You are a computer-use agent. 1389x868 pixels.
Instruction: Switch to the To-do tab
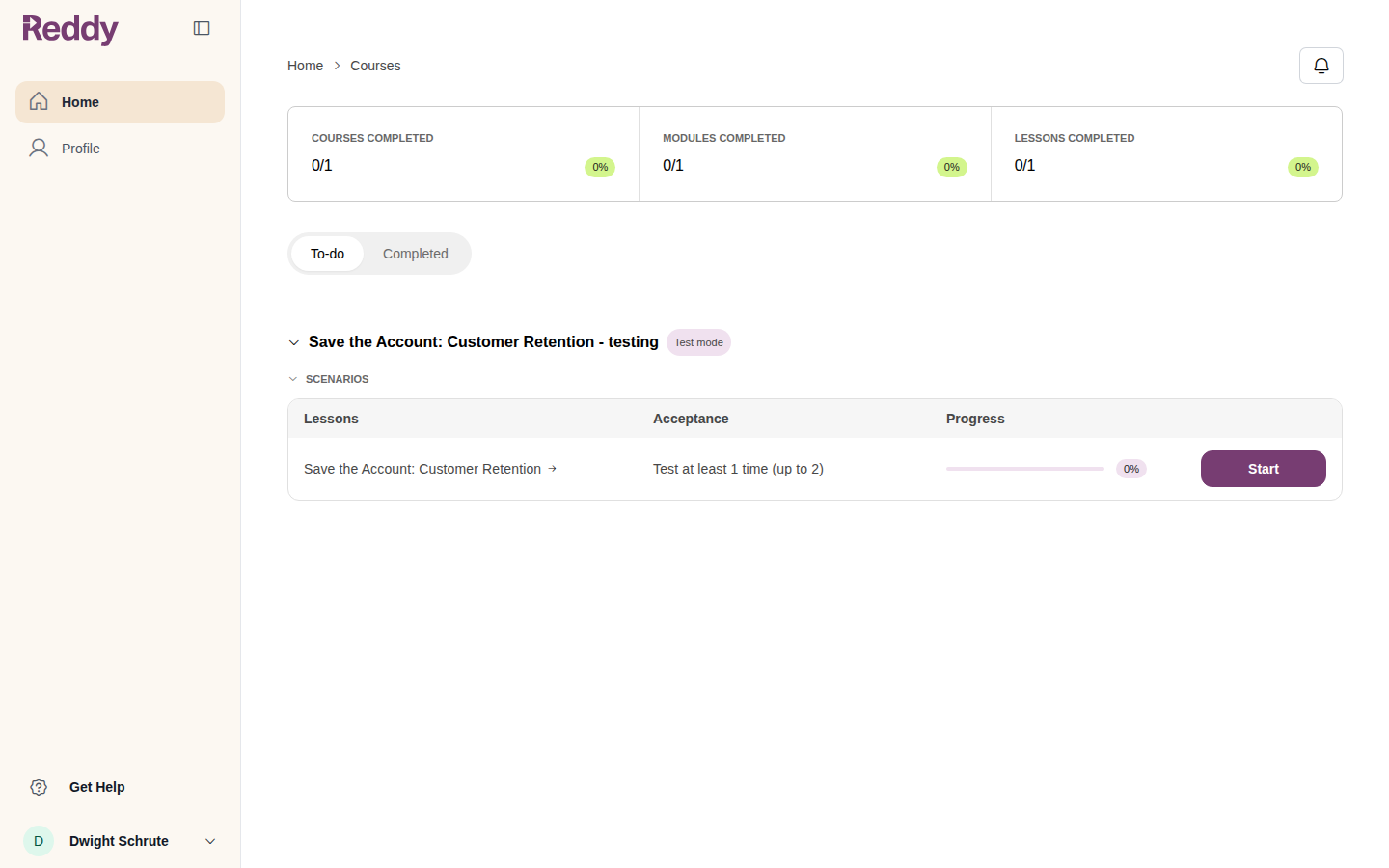click(x=327, y=254)
